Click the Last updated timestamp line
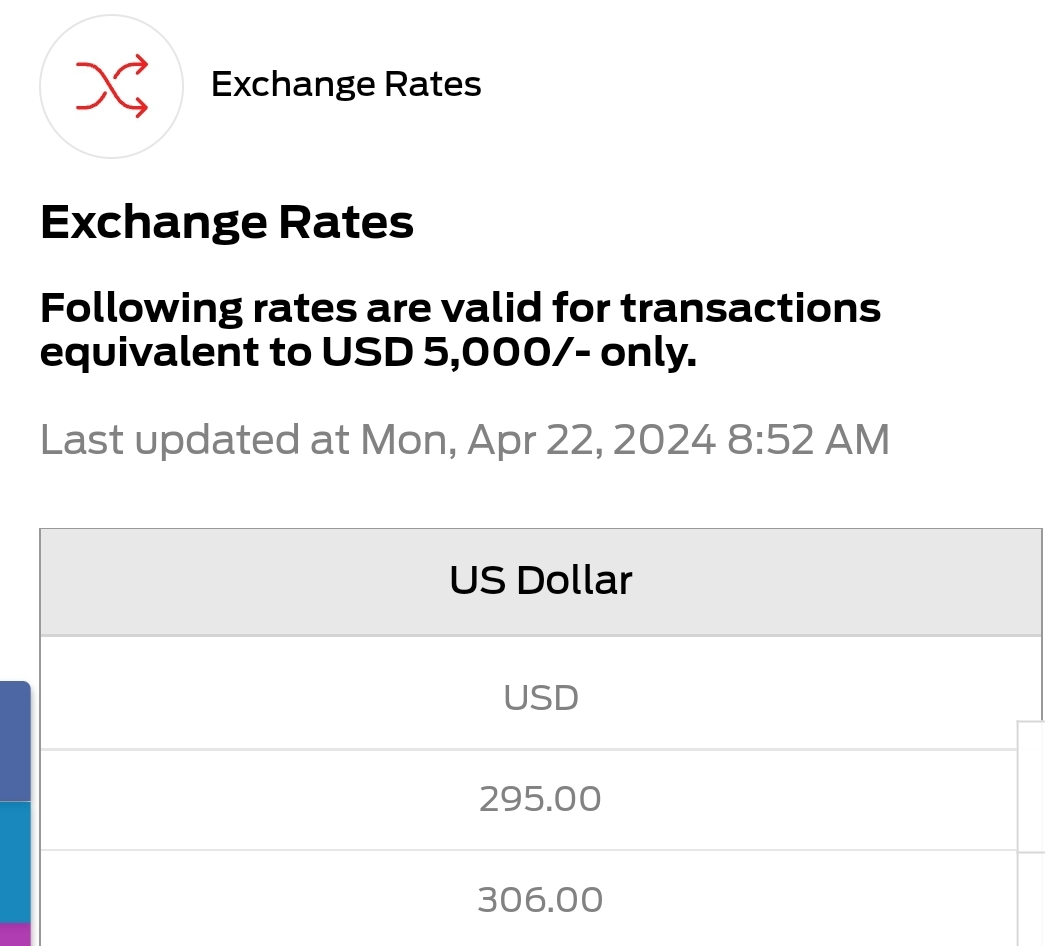 tap(465, 440)
